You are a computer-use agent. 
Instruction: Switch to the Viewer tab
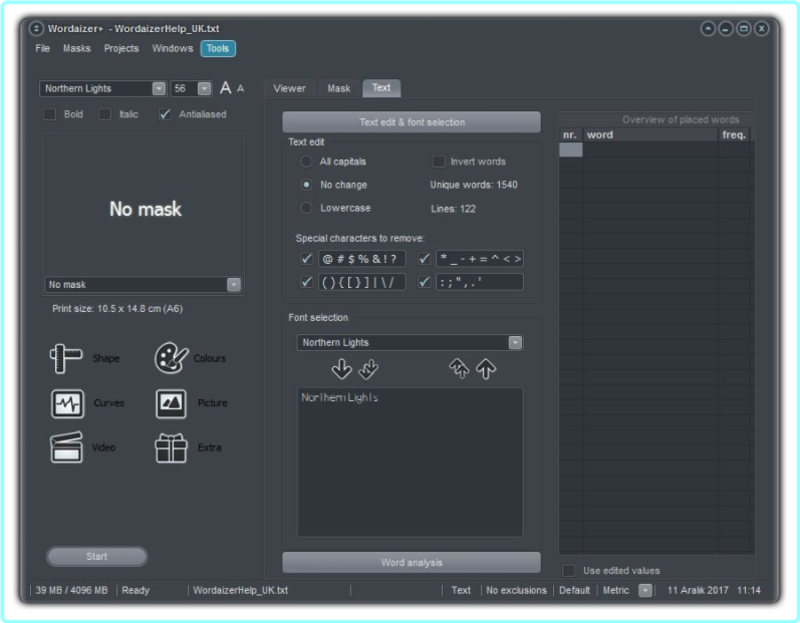[289, 88]
